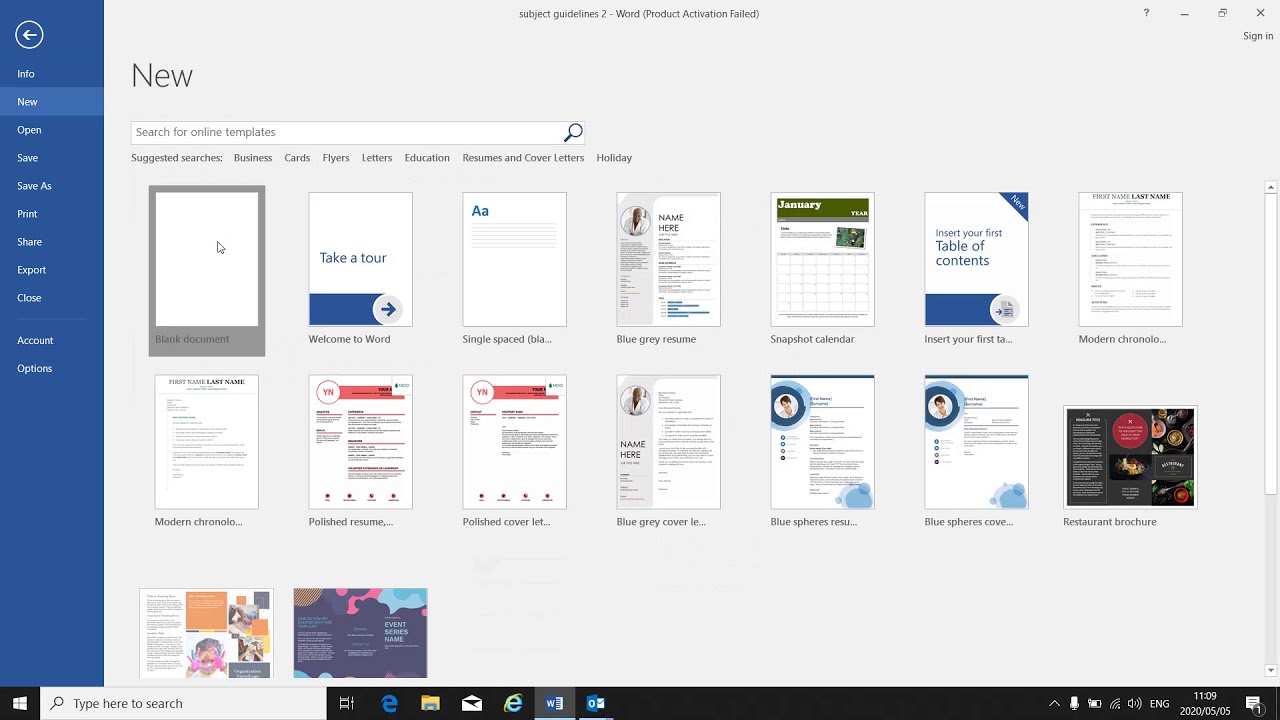The height and width of the screenshot is (720, 1280).
Task: Open Outlook from the taskbar
Action: click(x=595, y=703)
